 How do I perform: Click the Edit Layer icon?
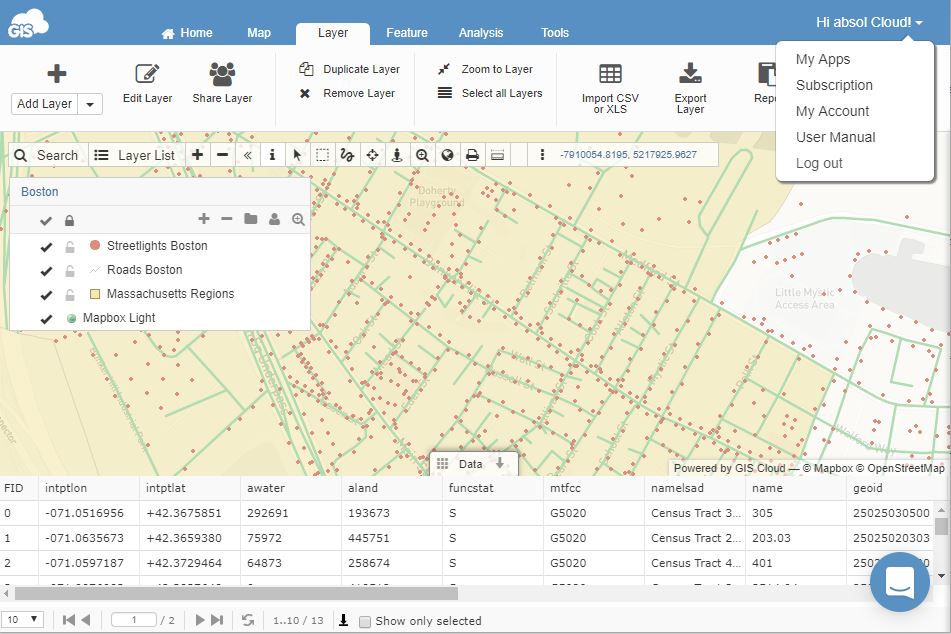tap(147, 74)
